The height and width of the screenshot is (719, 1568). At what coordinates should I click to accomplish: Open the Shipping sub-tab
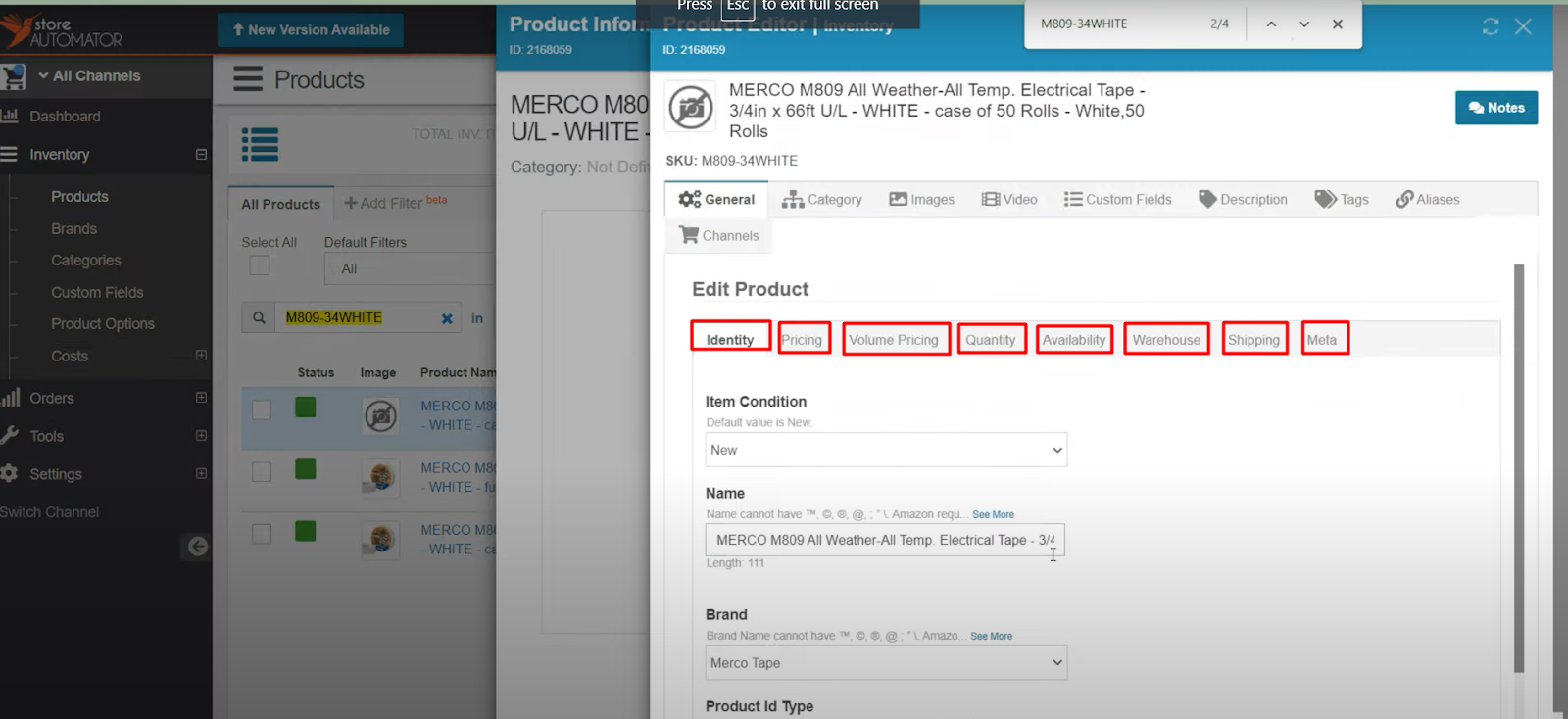(x=1254, y=339)
